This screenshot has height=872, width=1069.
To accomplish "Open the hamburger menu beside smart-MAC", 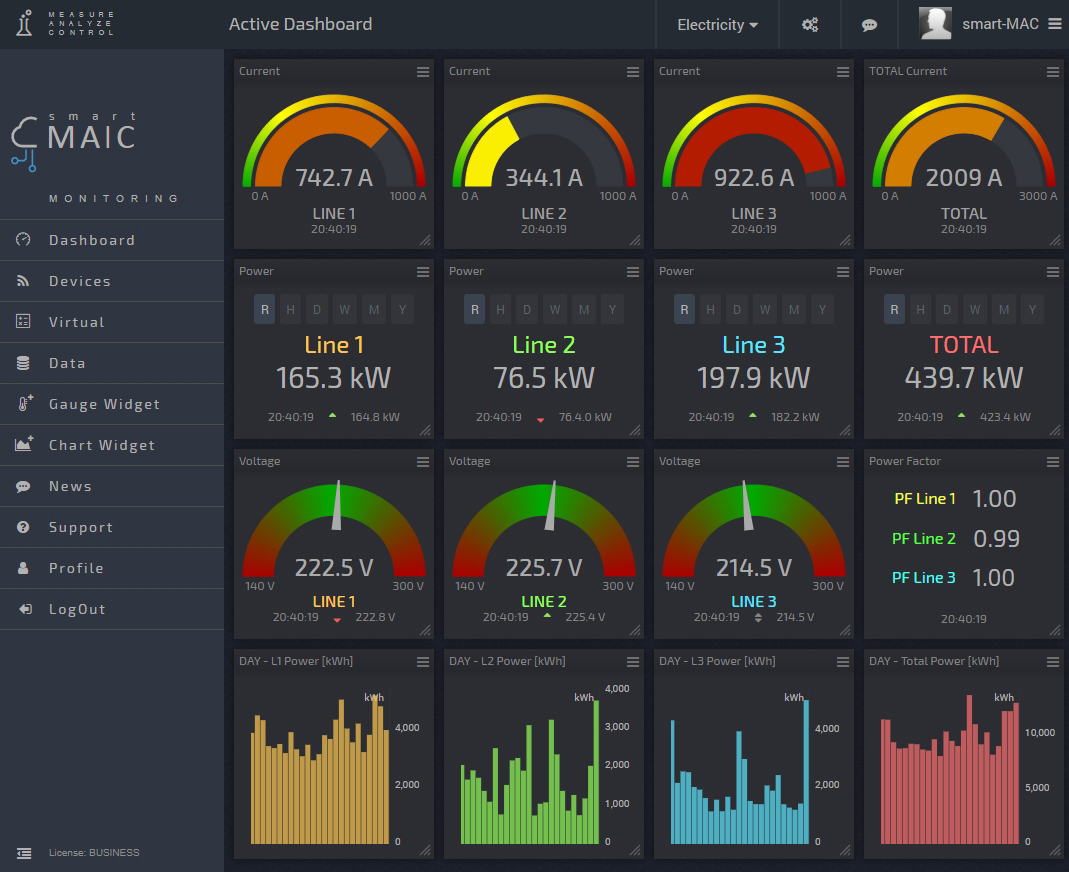I will coord(1055,24).
